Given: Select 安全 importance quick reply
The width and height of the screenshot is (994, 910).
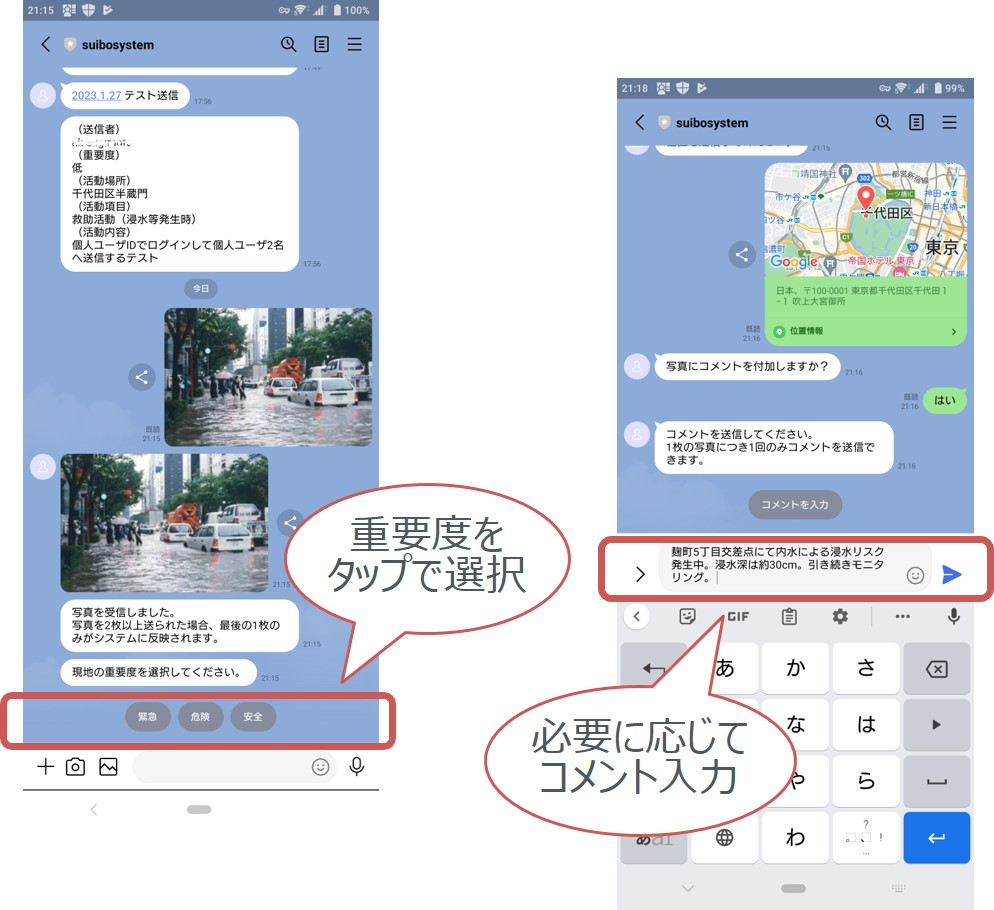Looking at the screenshot, I should [252, 717].
